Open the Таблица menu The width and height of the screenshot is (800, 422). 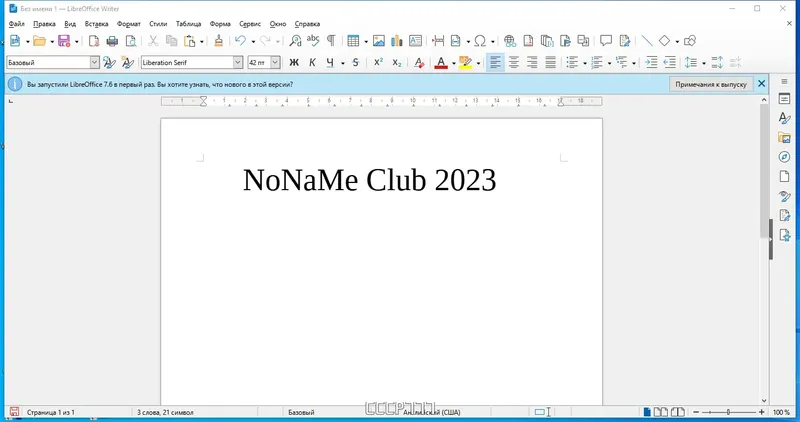[188, 24]
